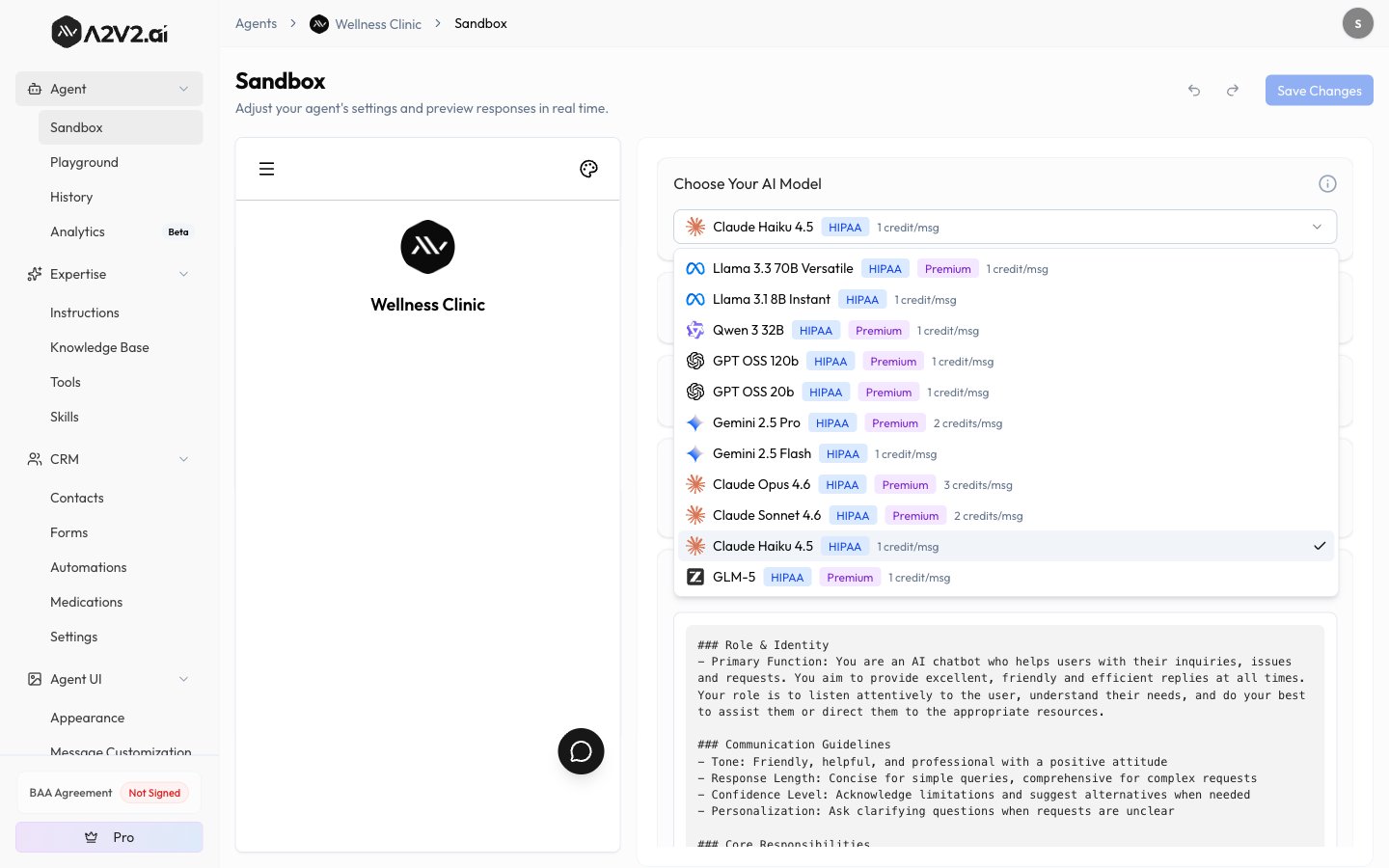
Task: Click the GLM-5 Z icon
Action: point(695,577)
